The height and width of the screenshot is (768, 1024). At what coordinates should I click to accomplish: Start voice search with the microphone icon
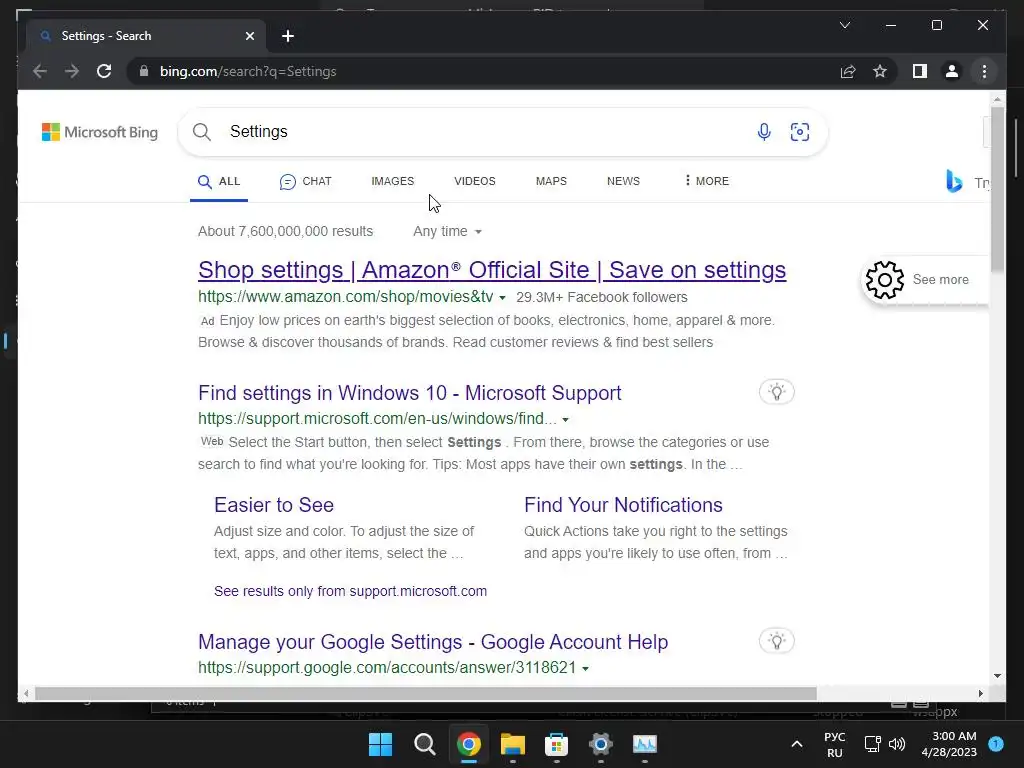[x=763, y=132]
